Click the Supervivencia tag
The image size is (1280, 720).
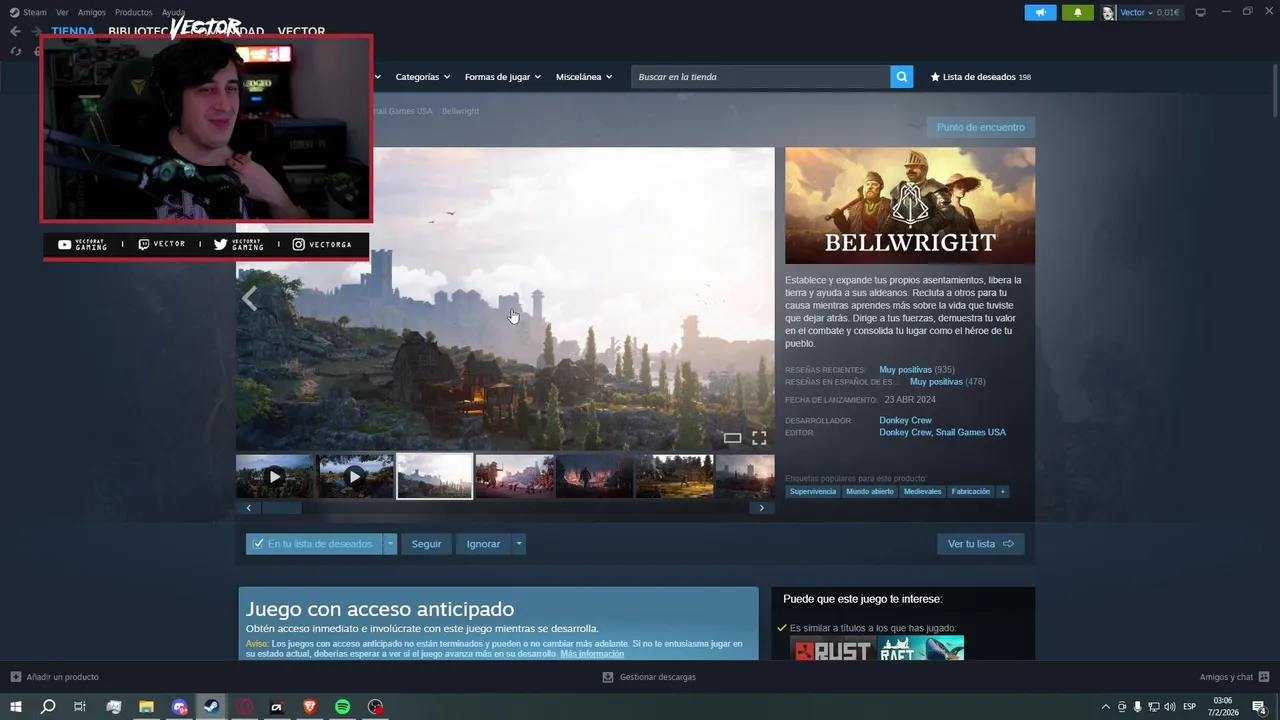(813, 492)
